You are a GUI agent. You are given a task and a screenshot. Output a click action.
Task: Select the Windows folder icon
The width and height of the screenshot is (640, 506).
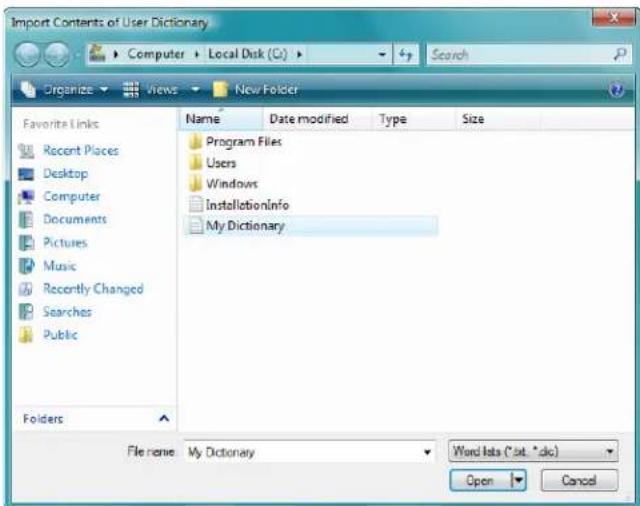click(x=195, y=184)
